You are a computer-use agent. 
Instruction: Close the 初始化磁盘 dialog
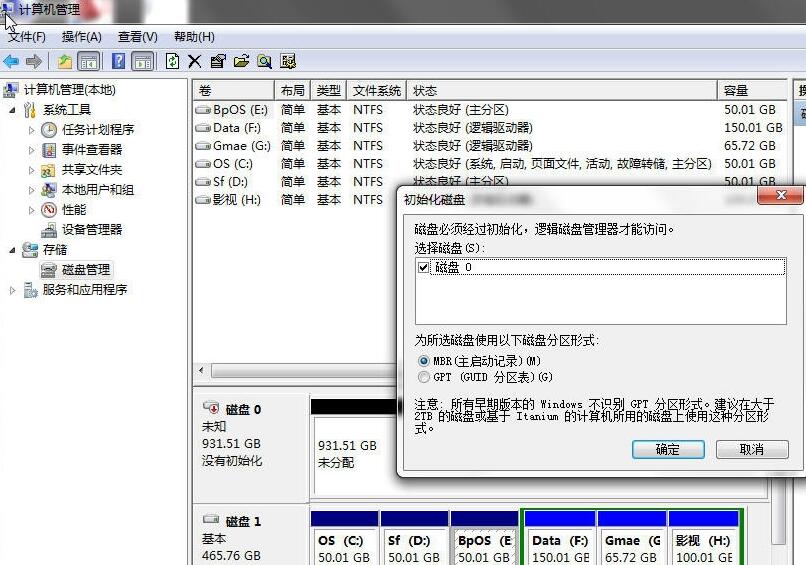[x=780, y=195]
